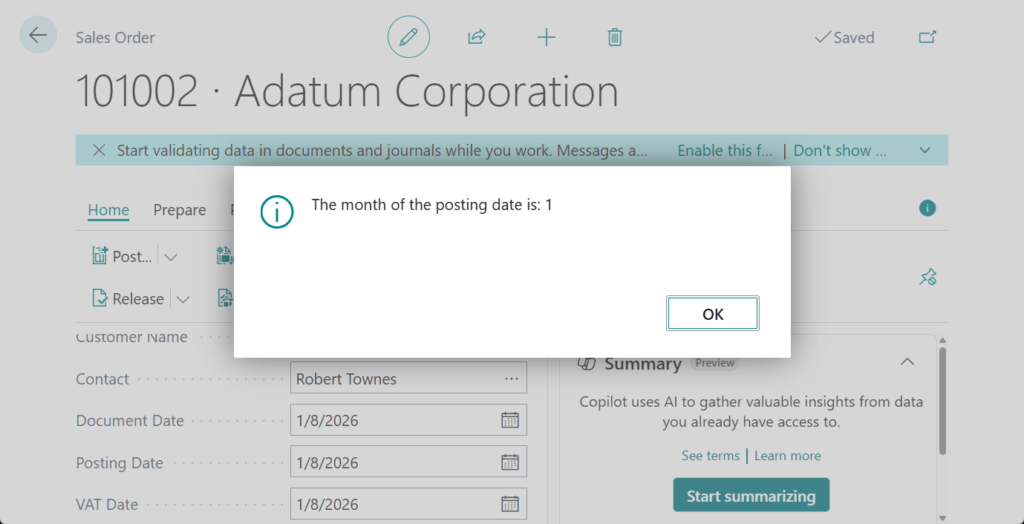Screen dimensions: 1024x524
Task: Dismiss notification bar with X icon
Action: point(99,150)
